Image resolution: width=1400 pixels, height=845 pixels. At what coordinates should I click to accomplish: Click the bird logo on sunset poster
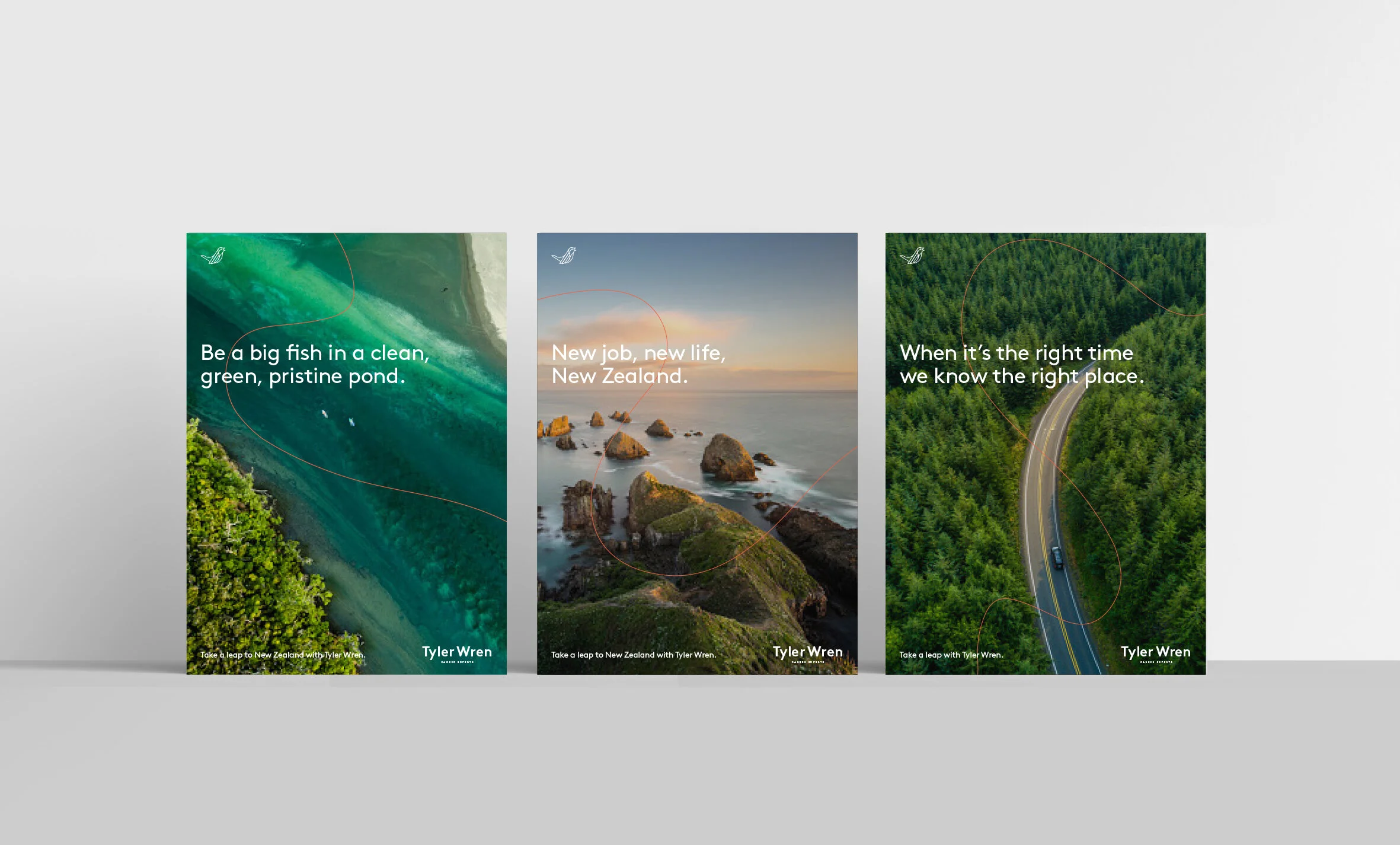point(564,256)
